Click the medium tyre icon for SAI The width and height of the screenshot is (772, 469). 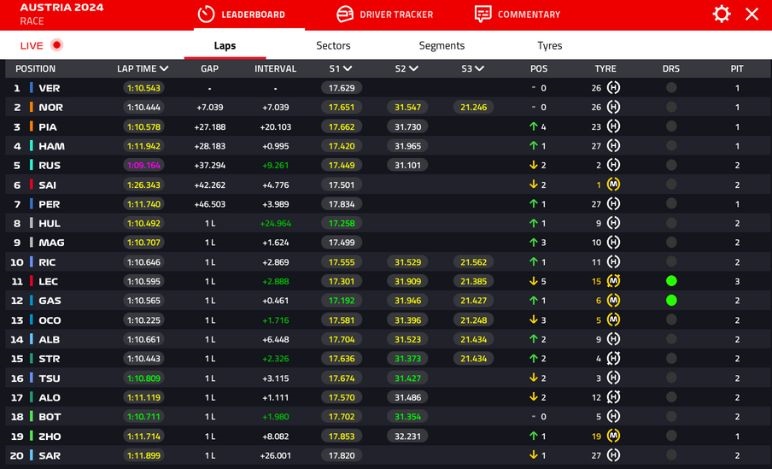[x=614, y=185]
